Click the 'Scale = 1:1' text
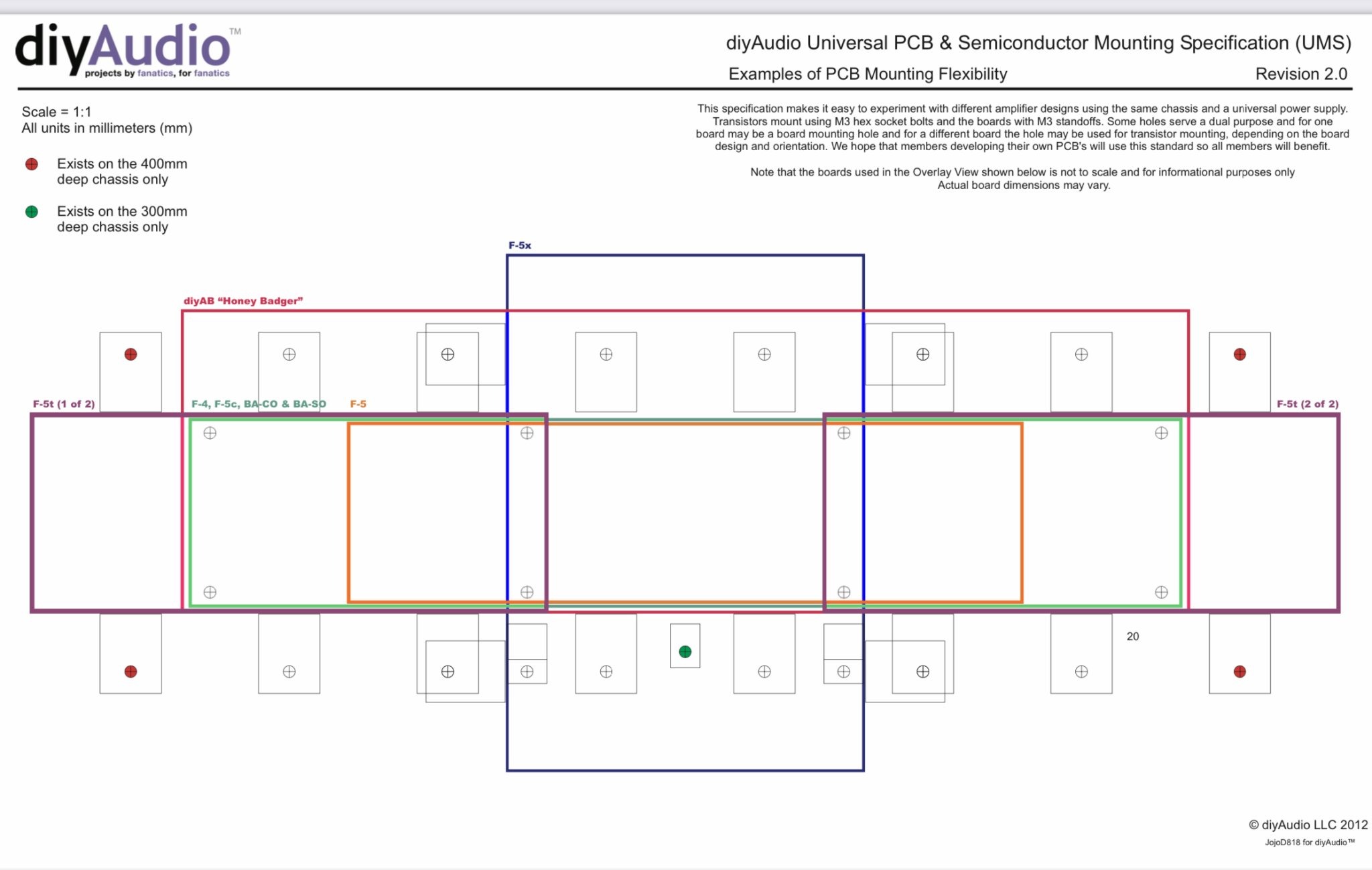The width and height of the screenshot is (1372, 870). click(56, 112)
